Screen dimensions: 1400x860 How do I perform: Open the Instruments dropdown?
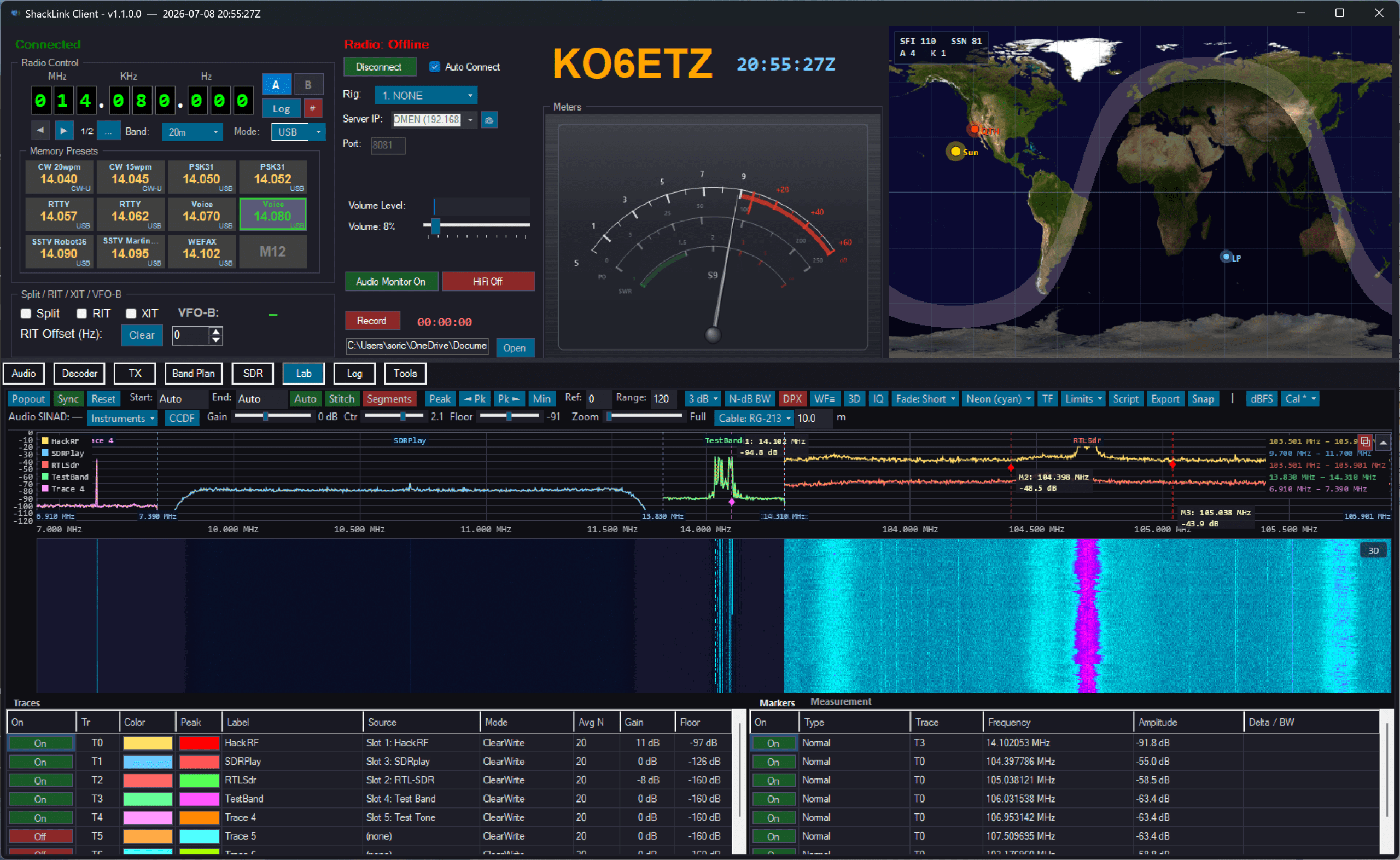(x=122, y=418)
